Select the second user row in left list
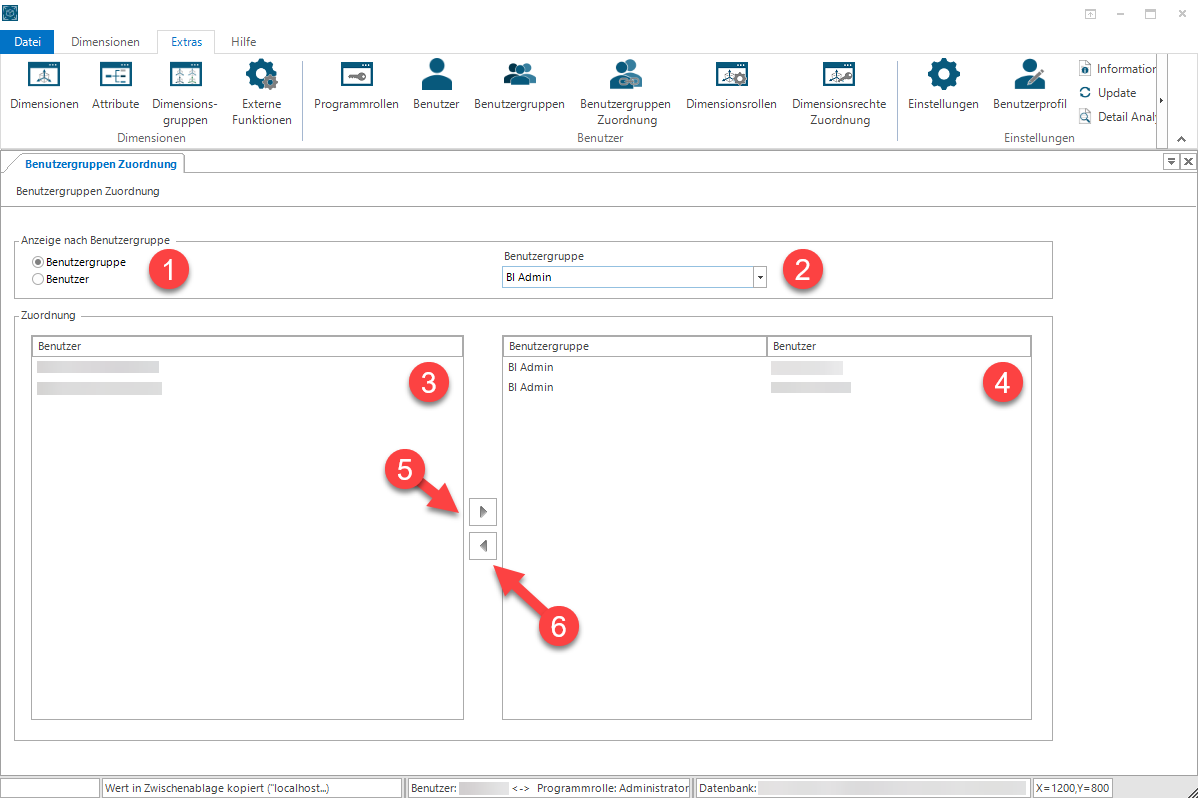This screenshot has height=798, width=1198. (248, 388)
